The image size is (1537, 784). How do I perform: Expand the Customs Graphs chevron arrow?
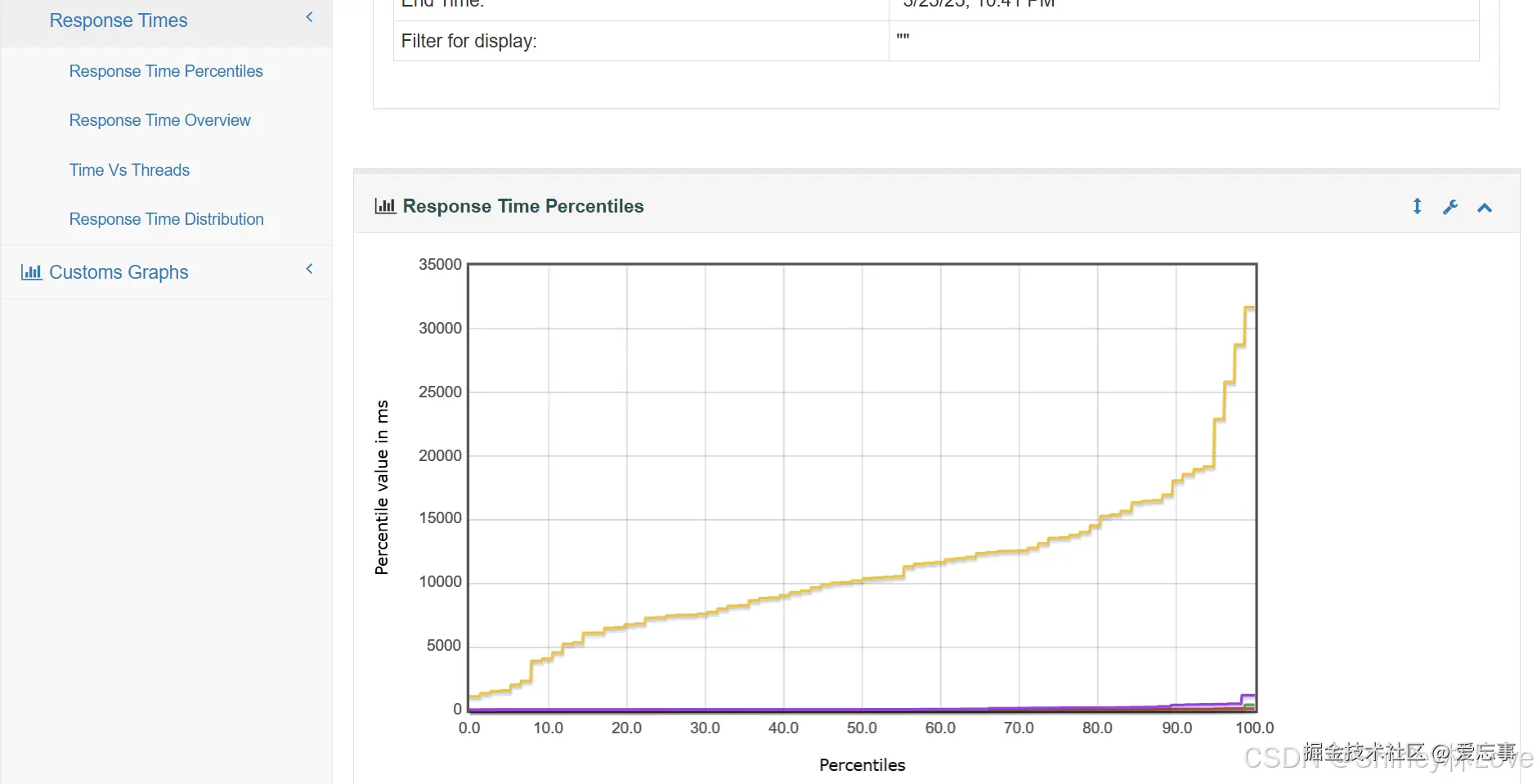(310, 269)
